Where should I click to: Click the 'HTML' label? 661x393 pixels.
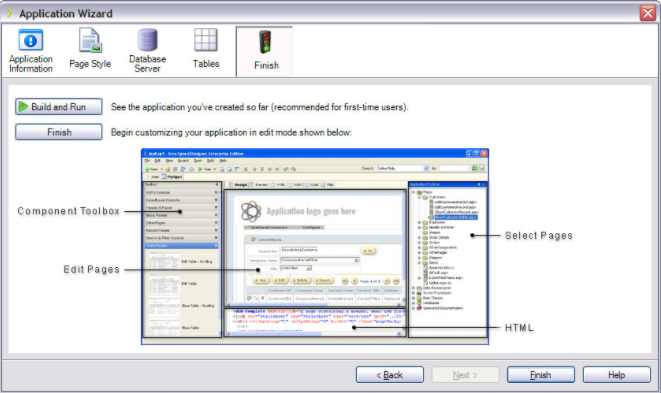point(519,328)
